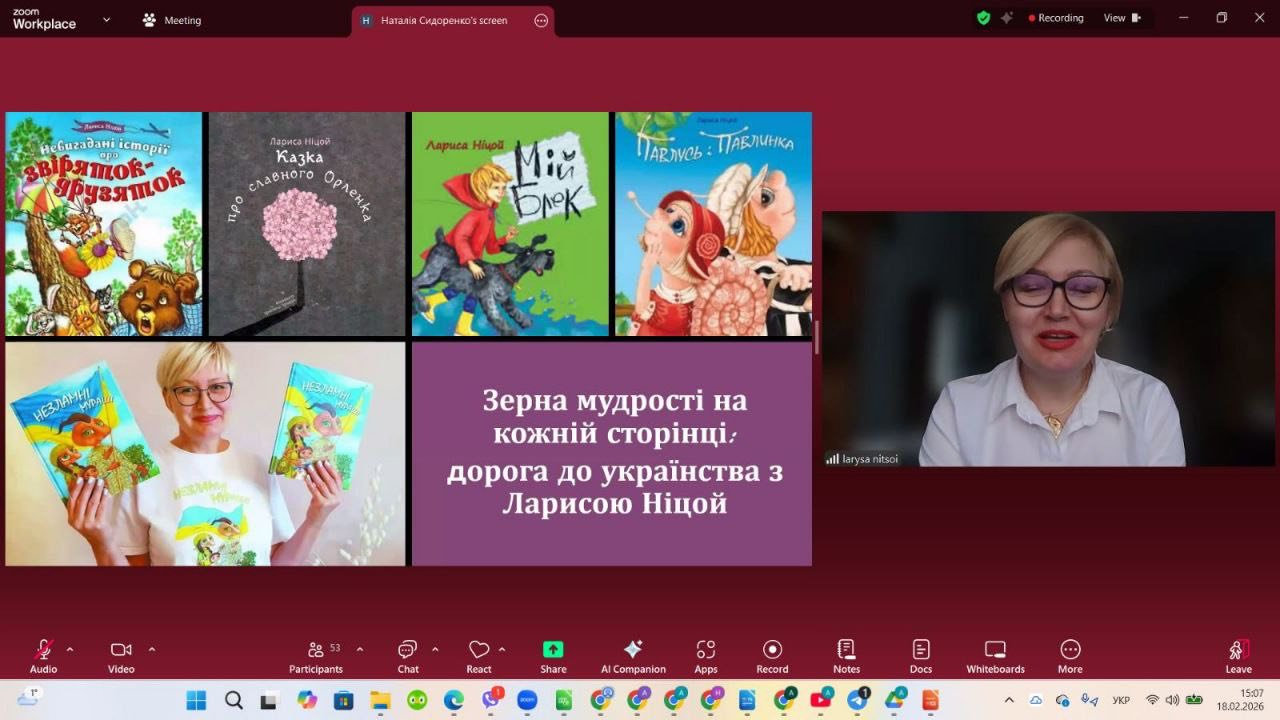The width and height of the screenshot is (1280, 720).
Task: Click the Record button in toolbar
Action: coord(772,656)
